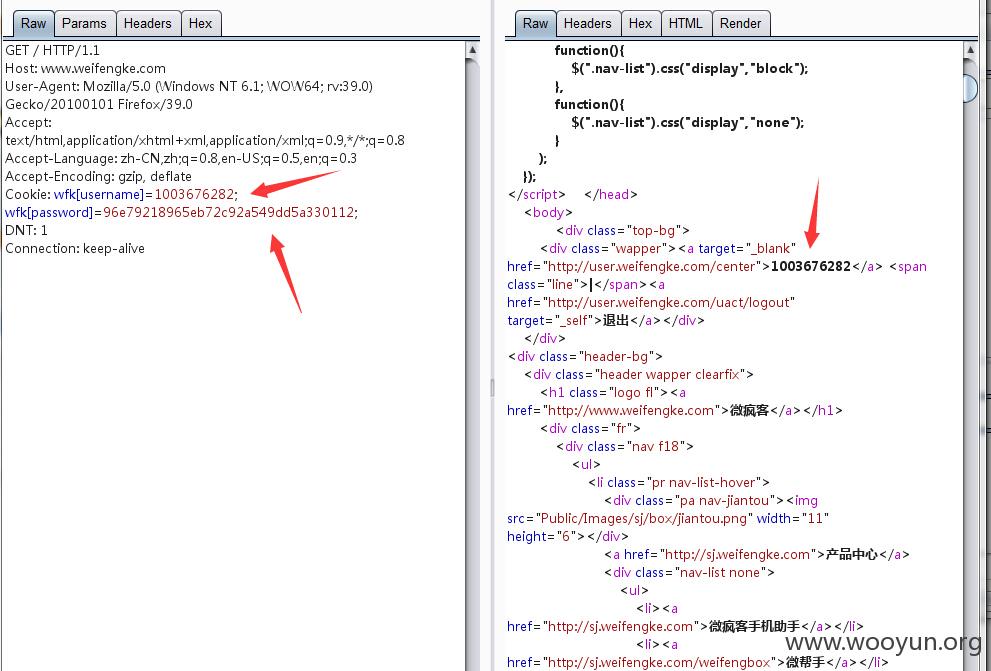Click user center URL in response
This screenshot has width=991, height=671.
[652, 267]
